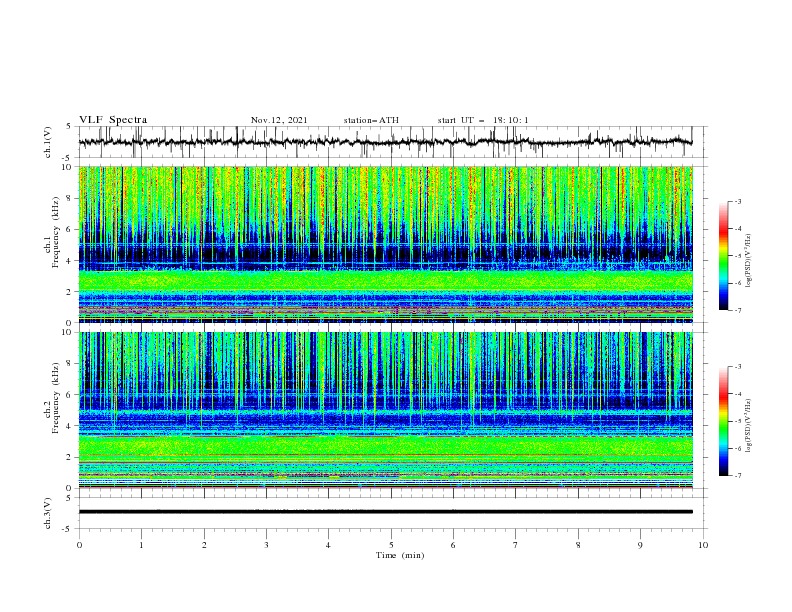Click time axis tick label "6"
This screenshot has height=612, width=792.
(453, 545)
